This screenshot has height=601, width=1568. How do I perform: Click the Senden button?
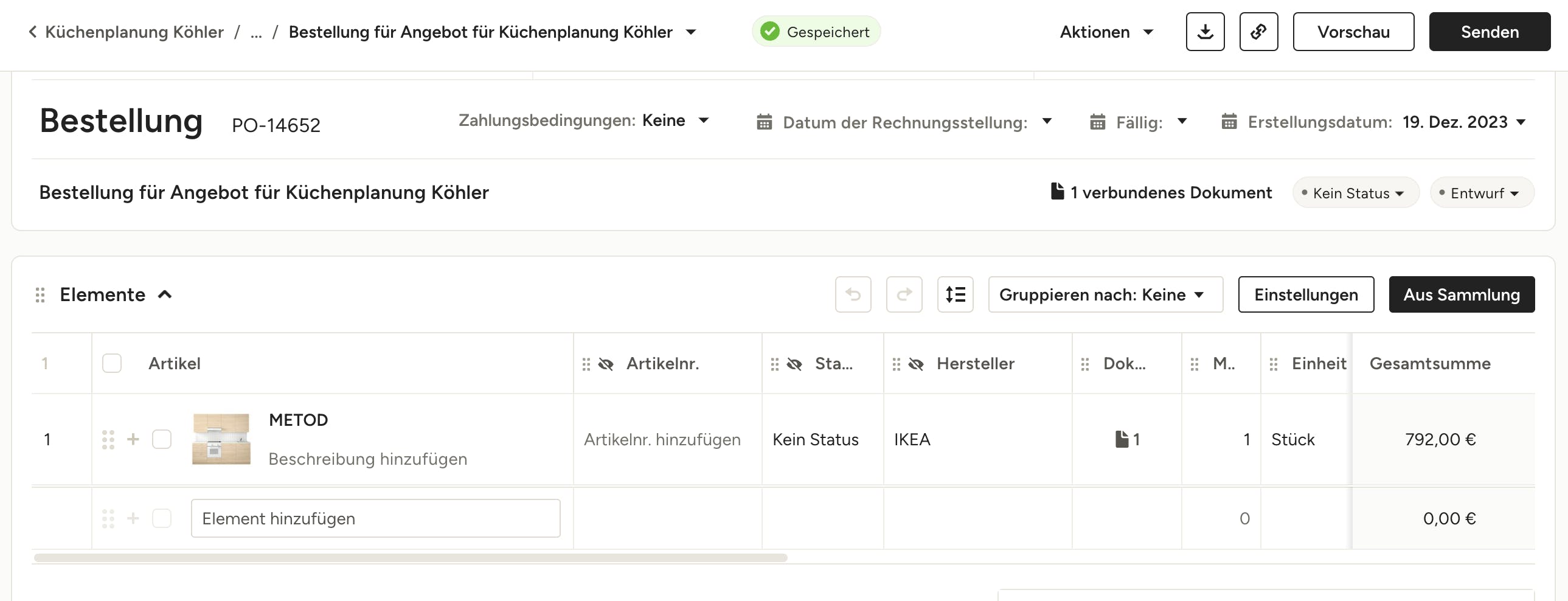click(1490, 32)
